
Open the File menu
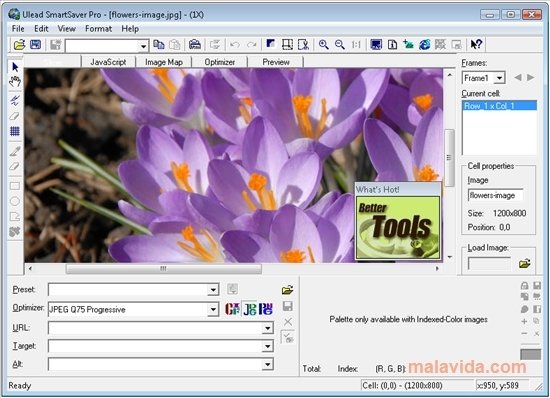pos(18,29)
